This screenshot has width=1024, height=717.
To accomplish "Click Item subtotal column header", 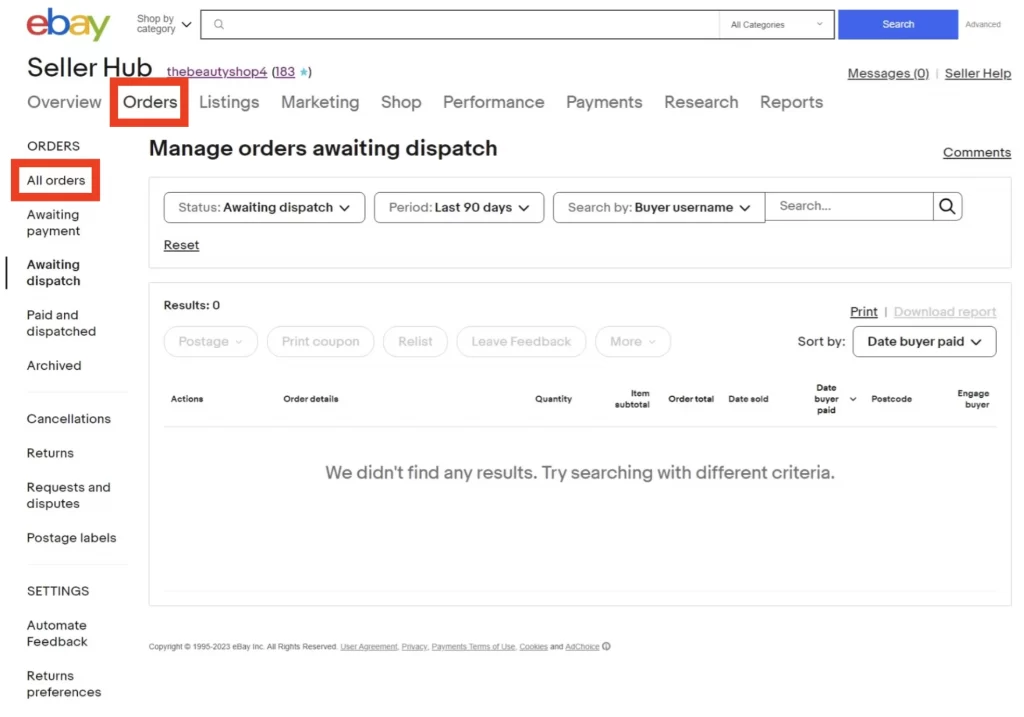I will click(632, 399).
